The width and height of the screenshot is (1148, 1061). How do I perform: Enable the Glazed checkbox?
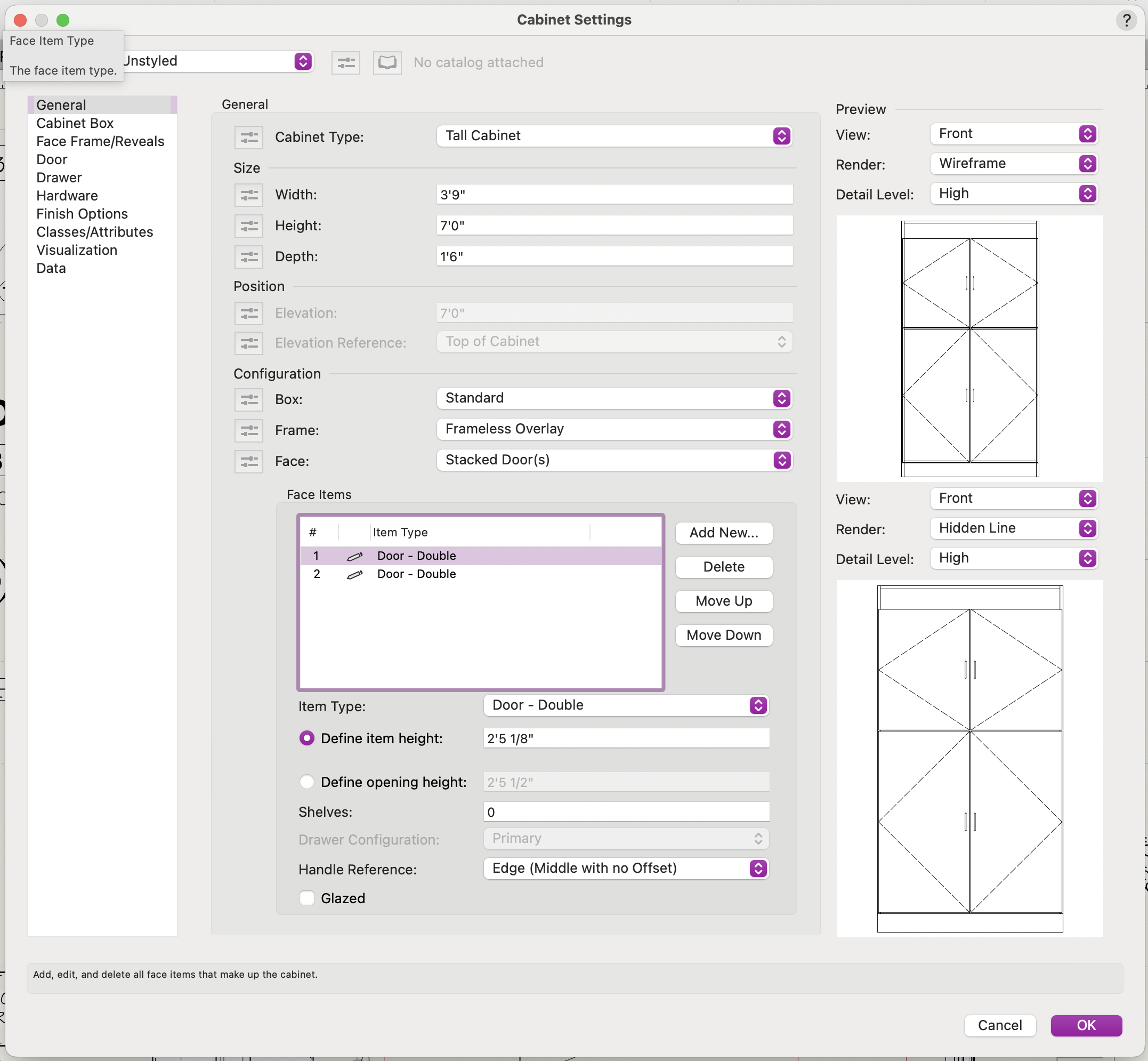tap(307, 897)
